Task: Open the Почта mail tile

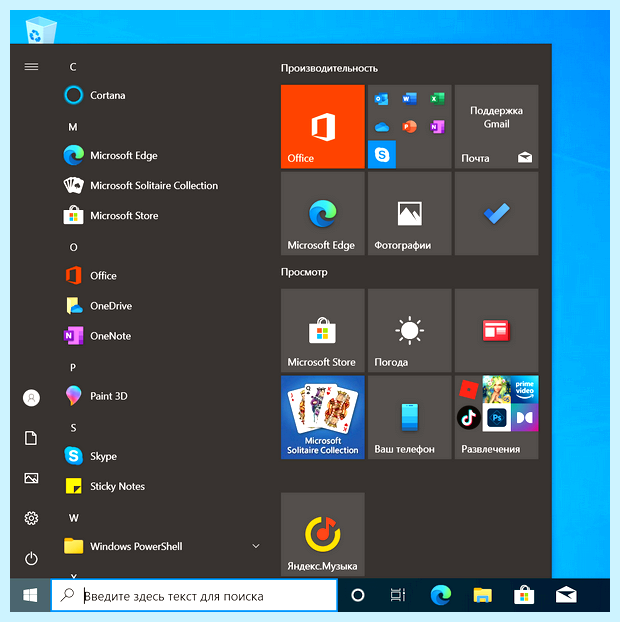Action: [496, 127]
